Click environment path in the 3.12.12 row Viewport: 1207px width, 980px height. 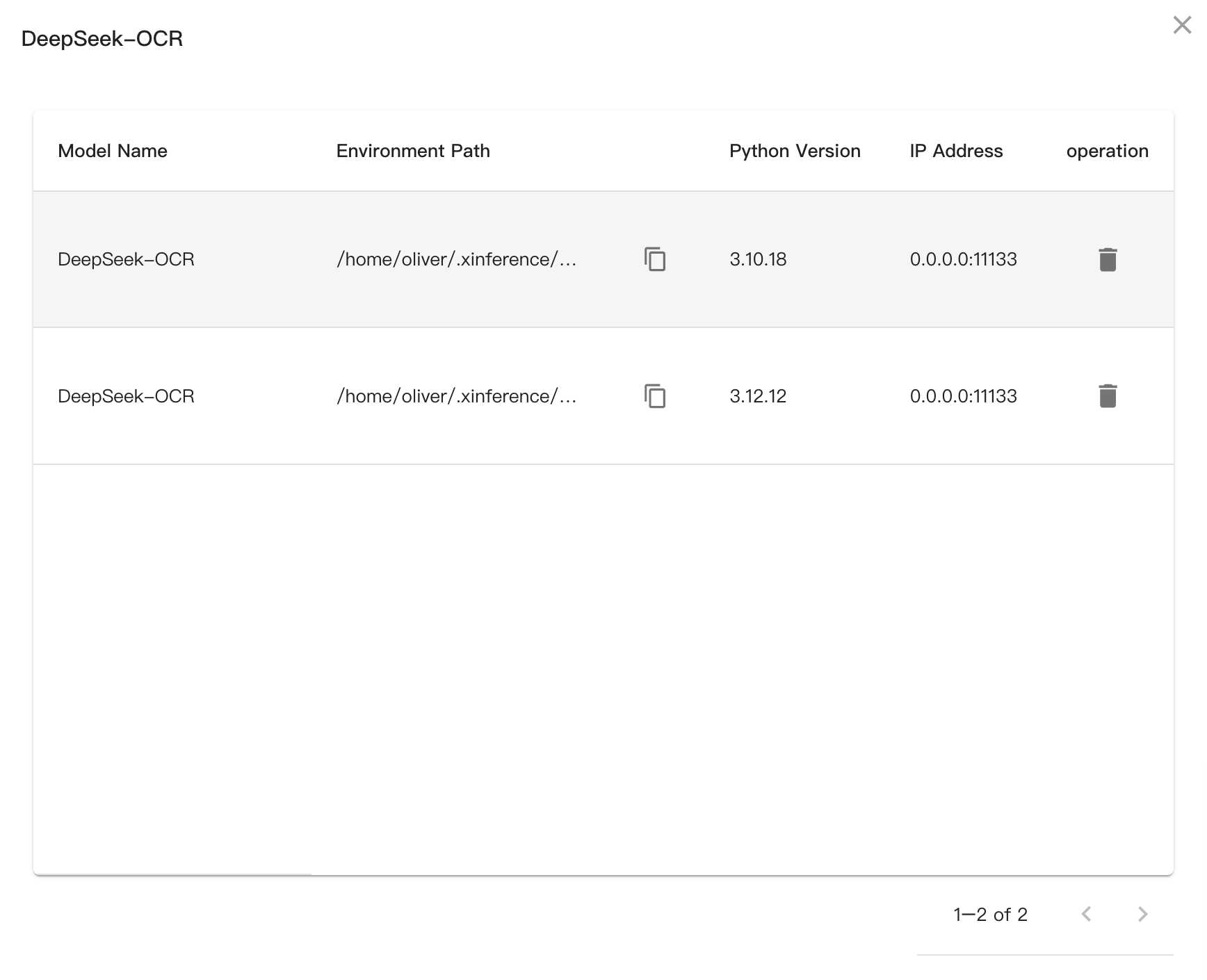[x=457, y=396]
